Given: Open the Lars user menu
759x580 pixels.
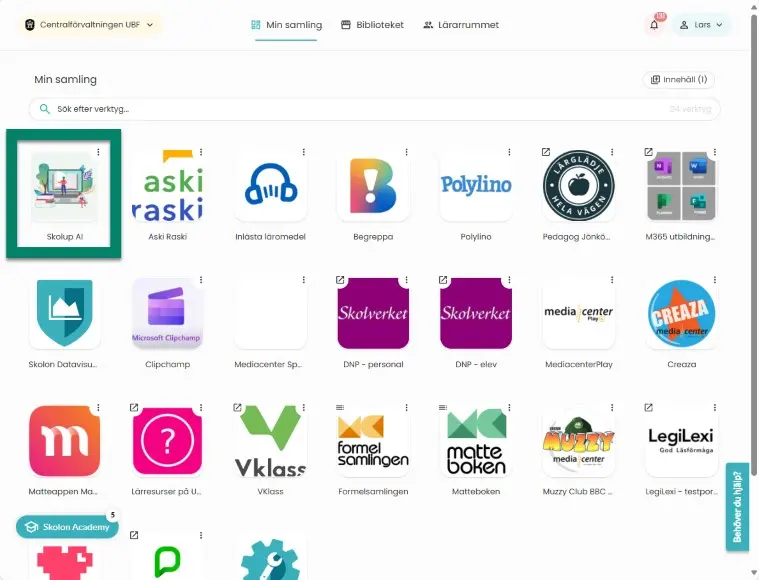Looking at the screenshot, I should (701, 25).
